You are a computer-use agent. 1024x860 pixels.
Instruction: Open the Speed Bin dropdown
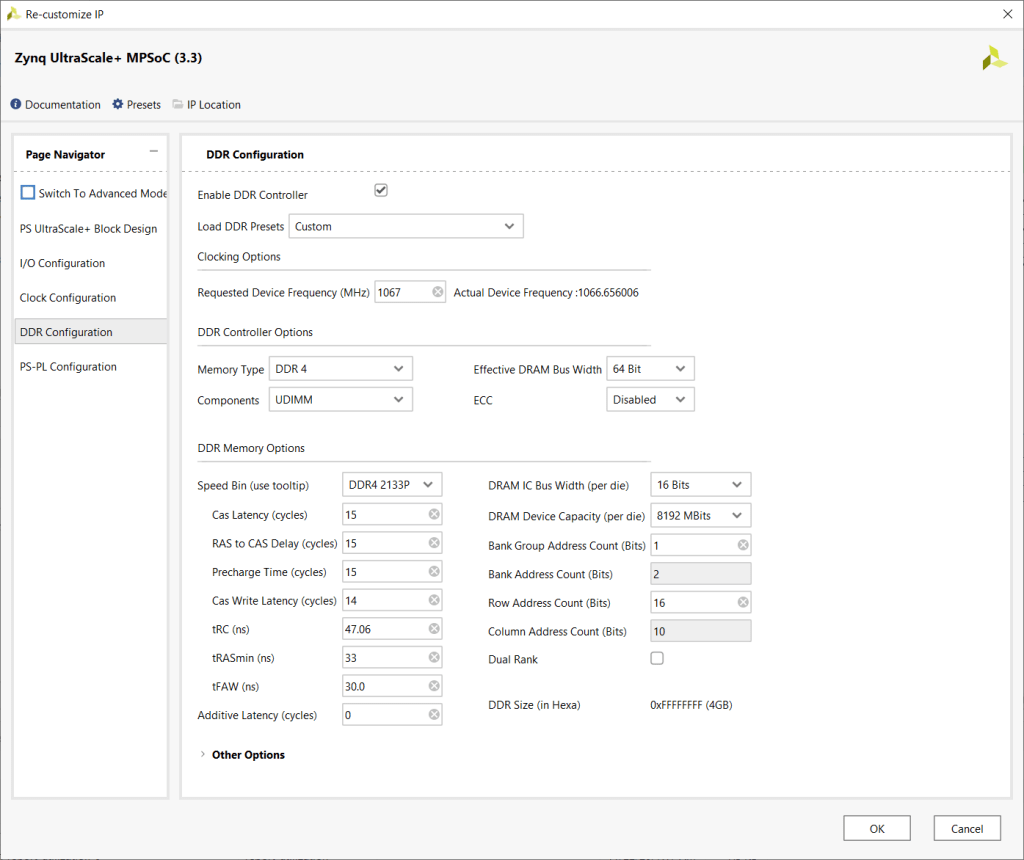pyautogui.click(x=391, y=485)
